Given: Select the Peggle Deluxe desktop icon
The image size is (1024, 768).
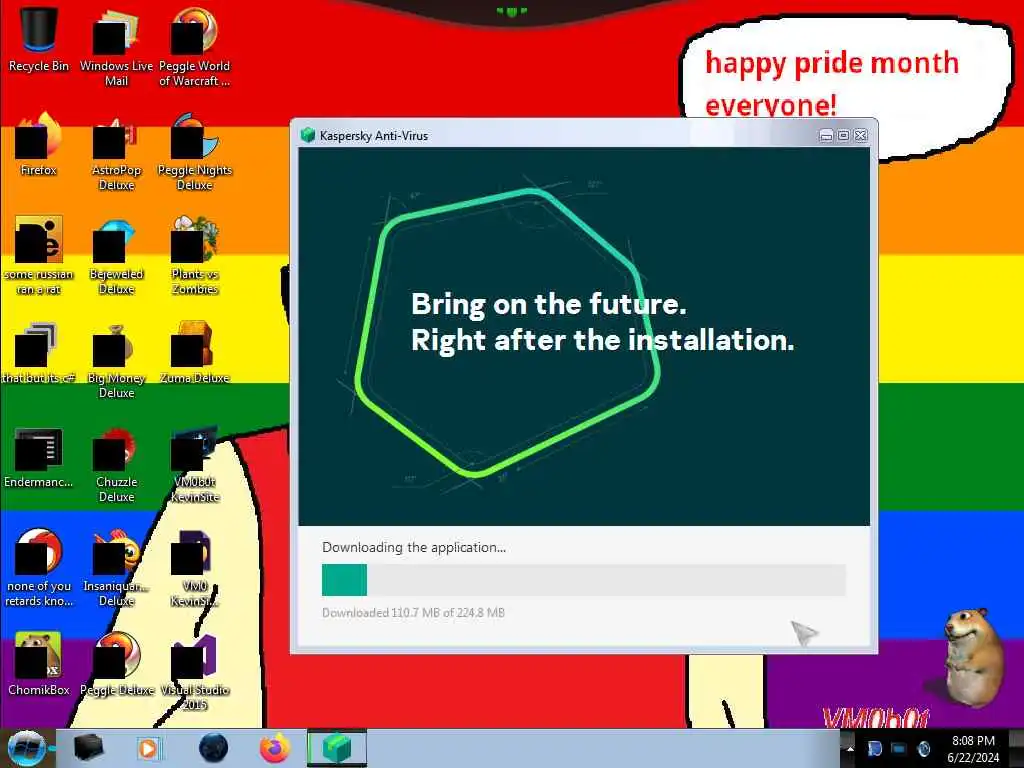Looking at the screenshot, I should click(x=116, y=664).
